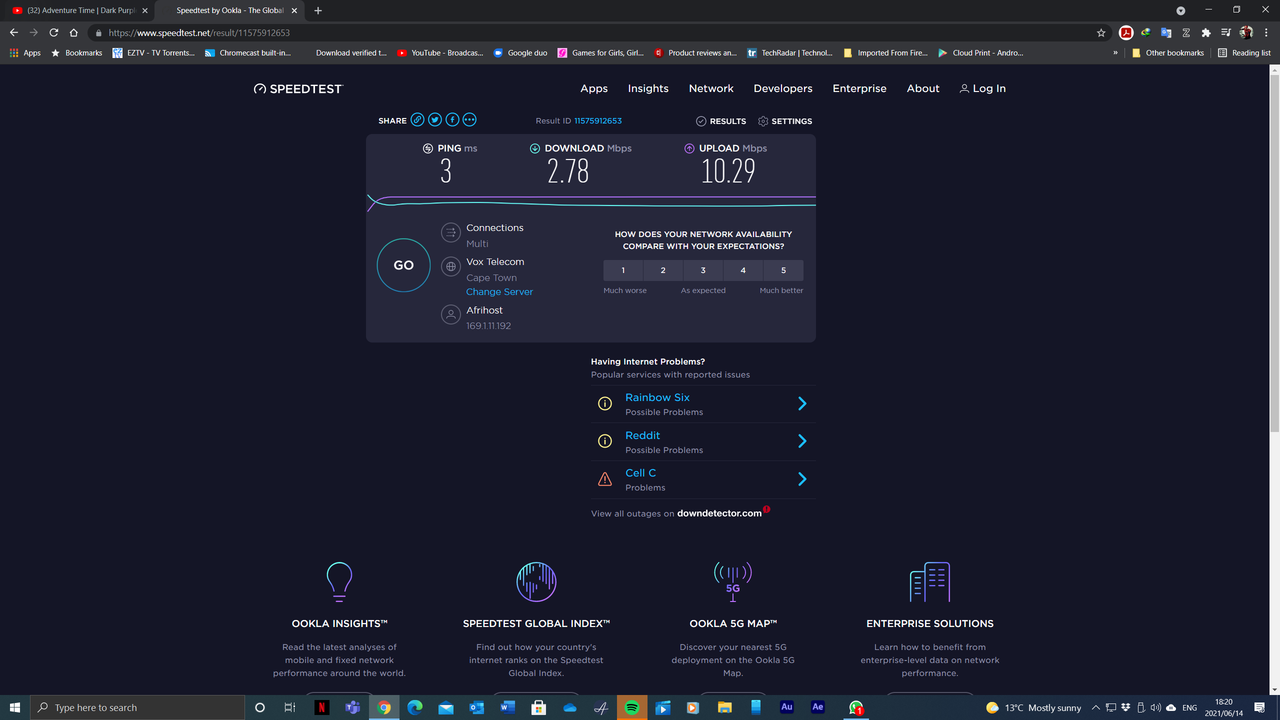Visit downdetector.com outages link

(x=719, y=514)
